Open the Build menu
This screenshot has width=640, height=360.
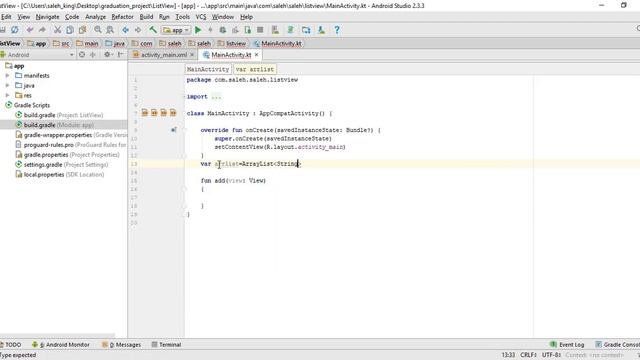[146, 17]
